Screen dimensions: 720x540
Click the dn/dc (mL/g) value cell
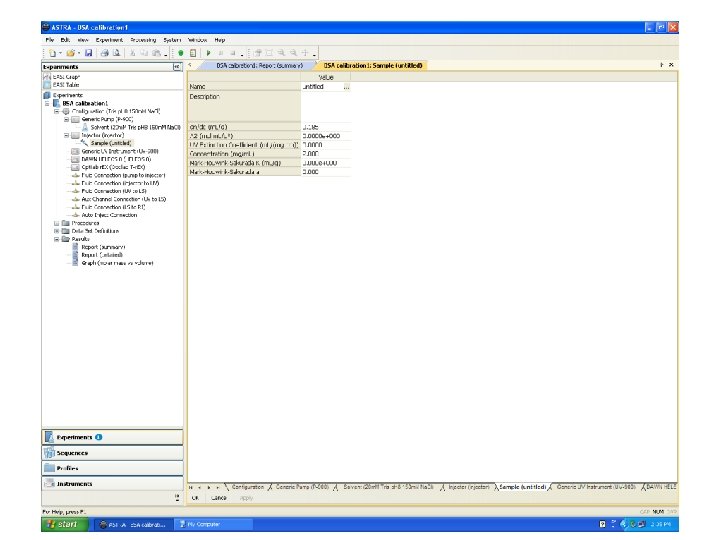326,127
